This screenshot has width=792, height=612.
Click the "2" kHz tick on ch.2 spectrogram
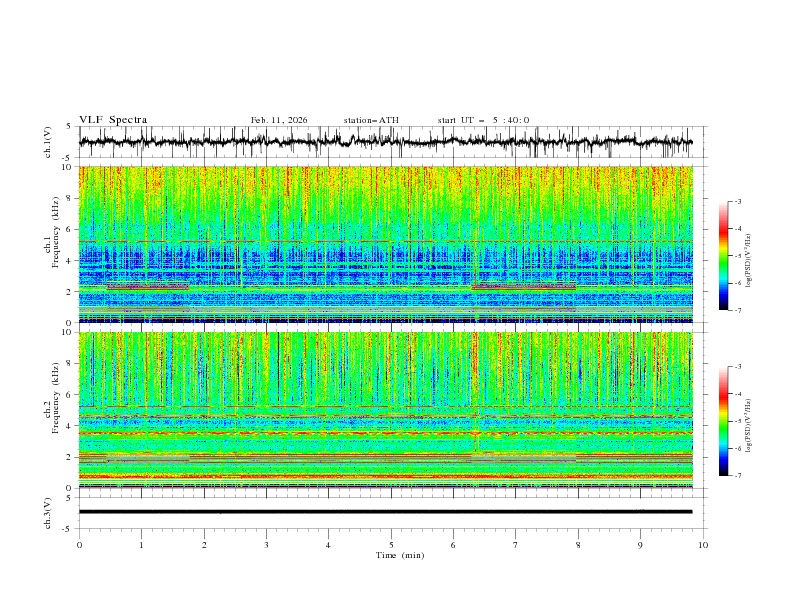(x=70, y=457)
